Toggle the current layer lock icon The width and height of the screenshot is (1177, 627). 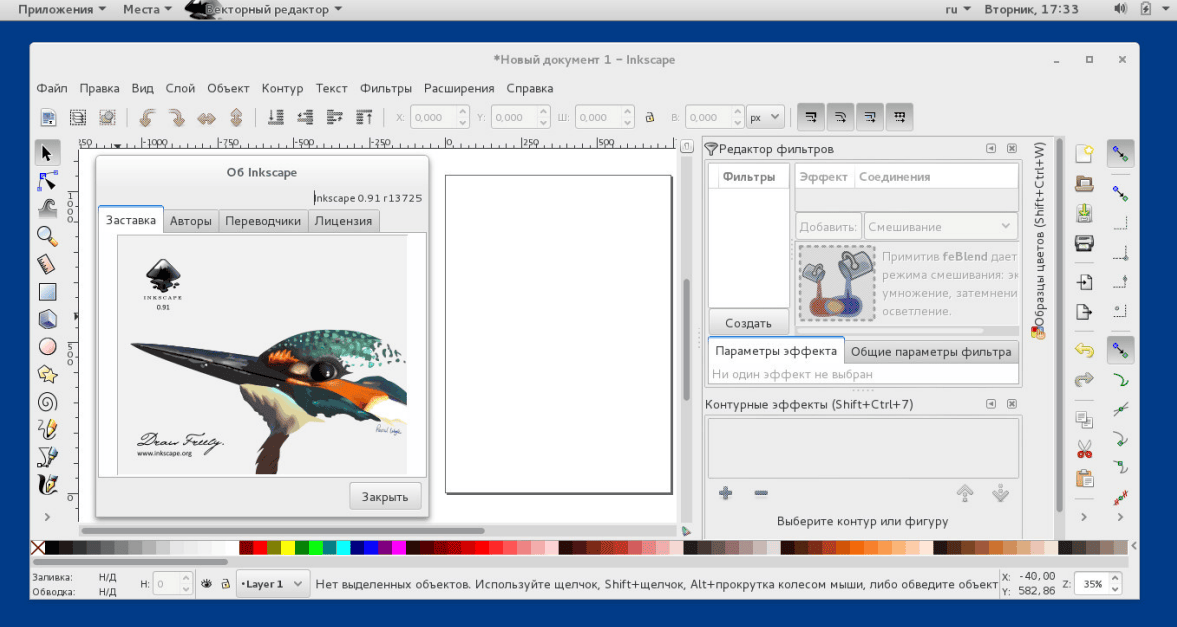pos(225,583)
